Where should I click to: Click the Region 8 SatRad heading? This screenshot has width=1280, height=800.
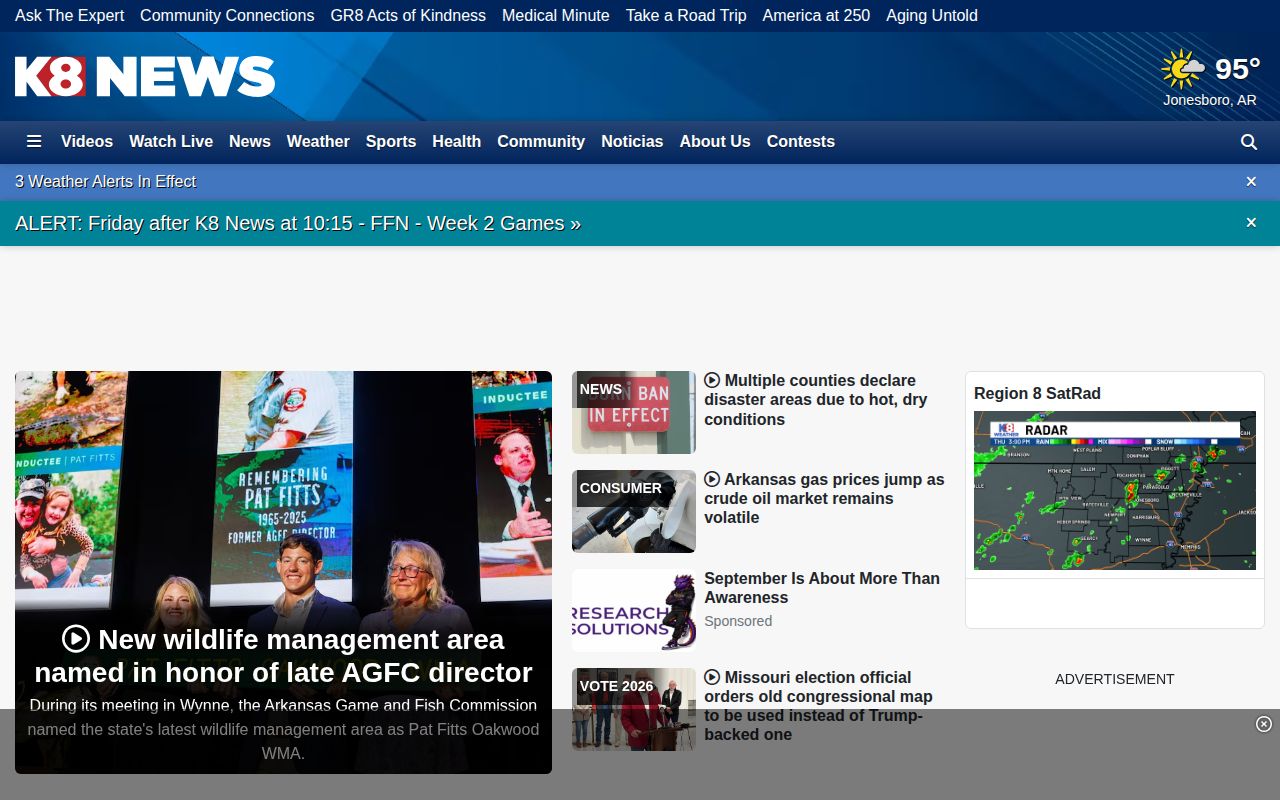1037,394
